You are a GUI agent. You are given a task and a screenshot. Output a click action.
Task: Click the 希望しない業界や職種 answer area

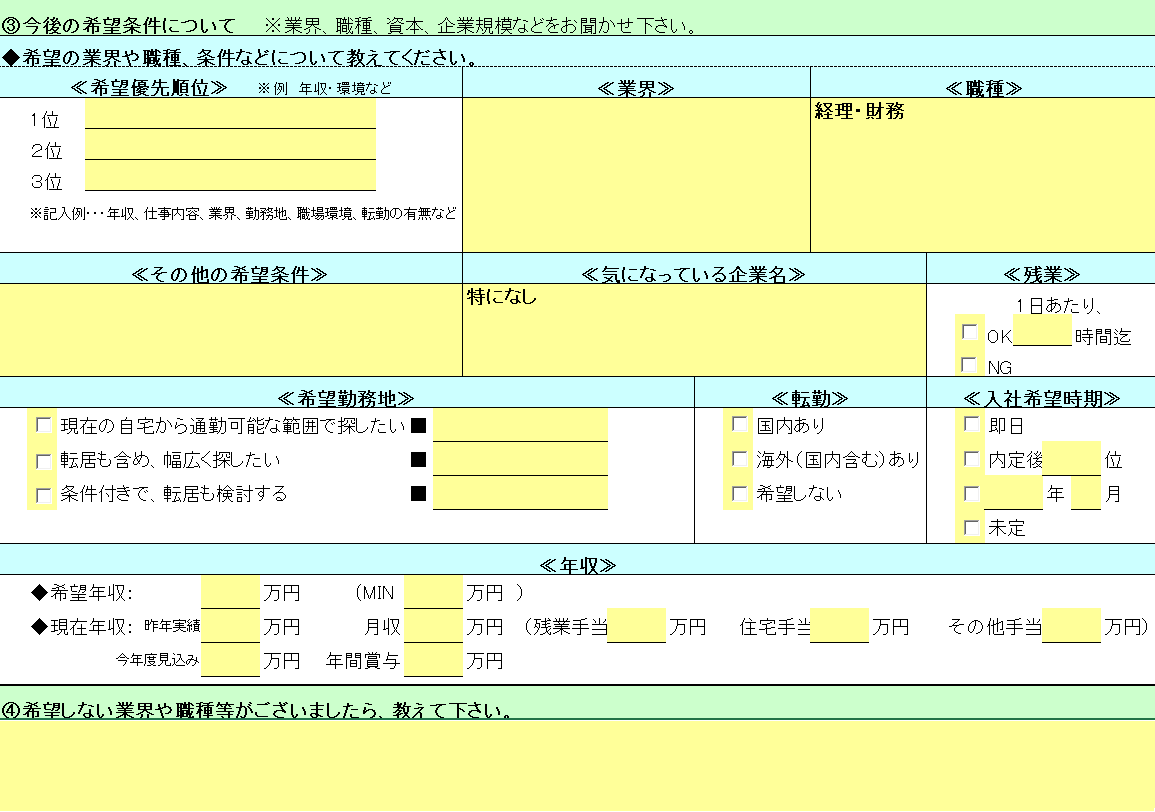(578, 766)
